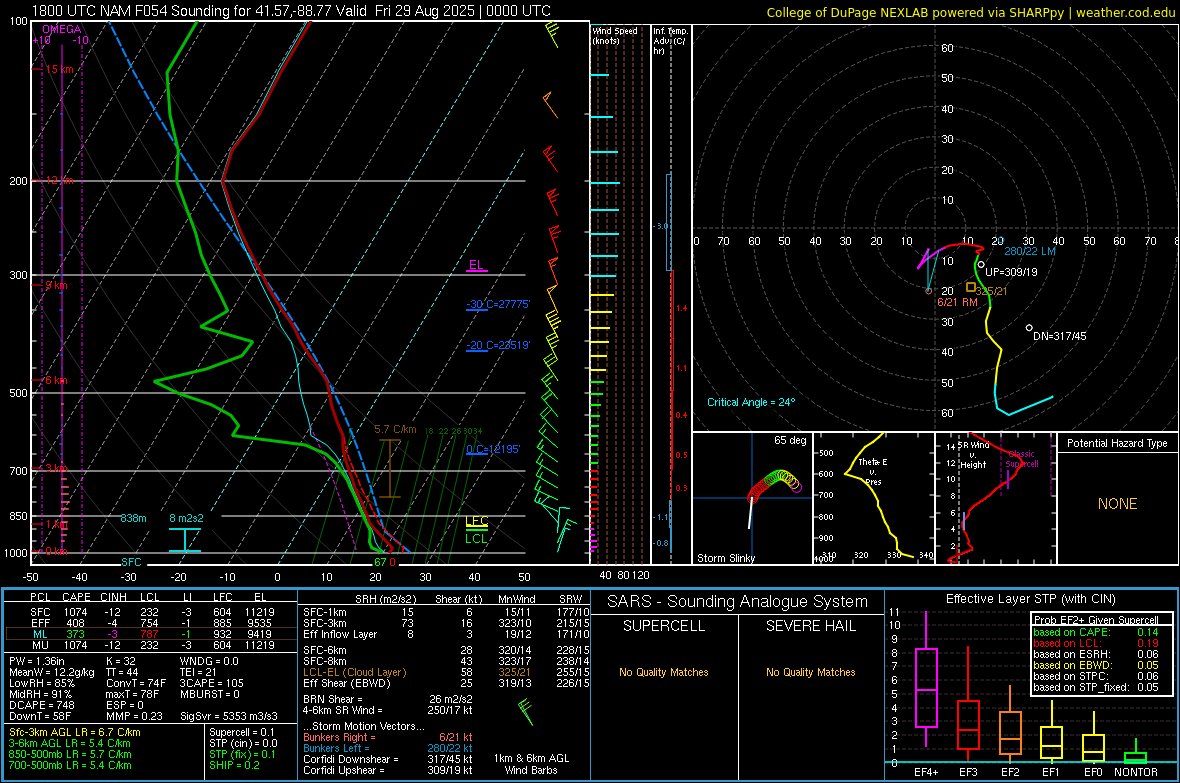Viewport: 1180px width, 783px height.
Task: Click the 280/22 LM hodograph label
Action: point(1029,251)
